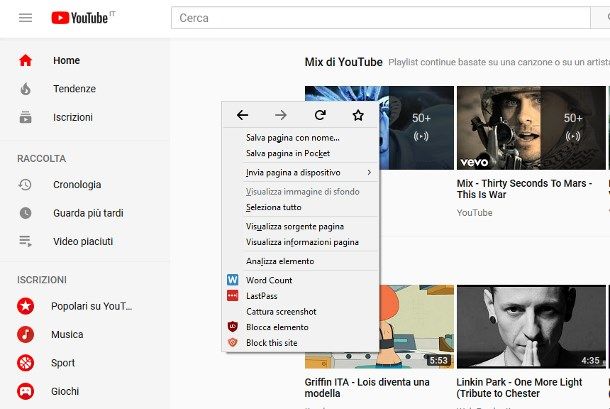Choose Cattura screenshot entry

(281, 311)
